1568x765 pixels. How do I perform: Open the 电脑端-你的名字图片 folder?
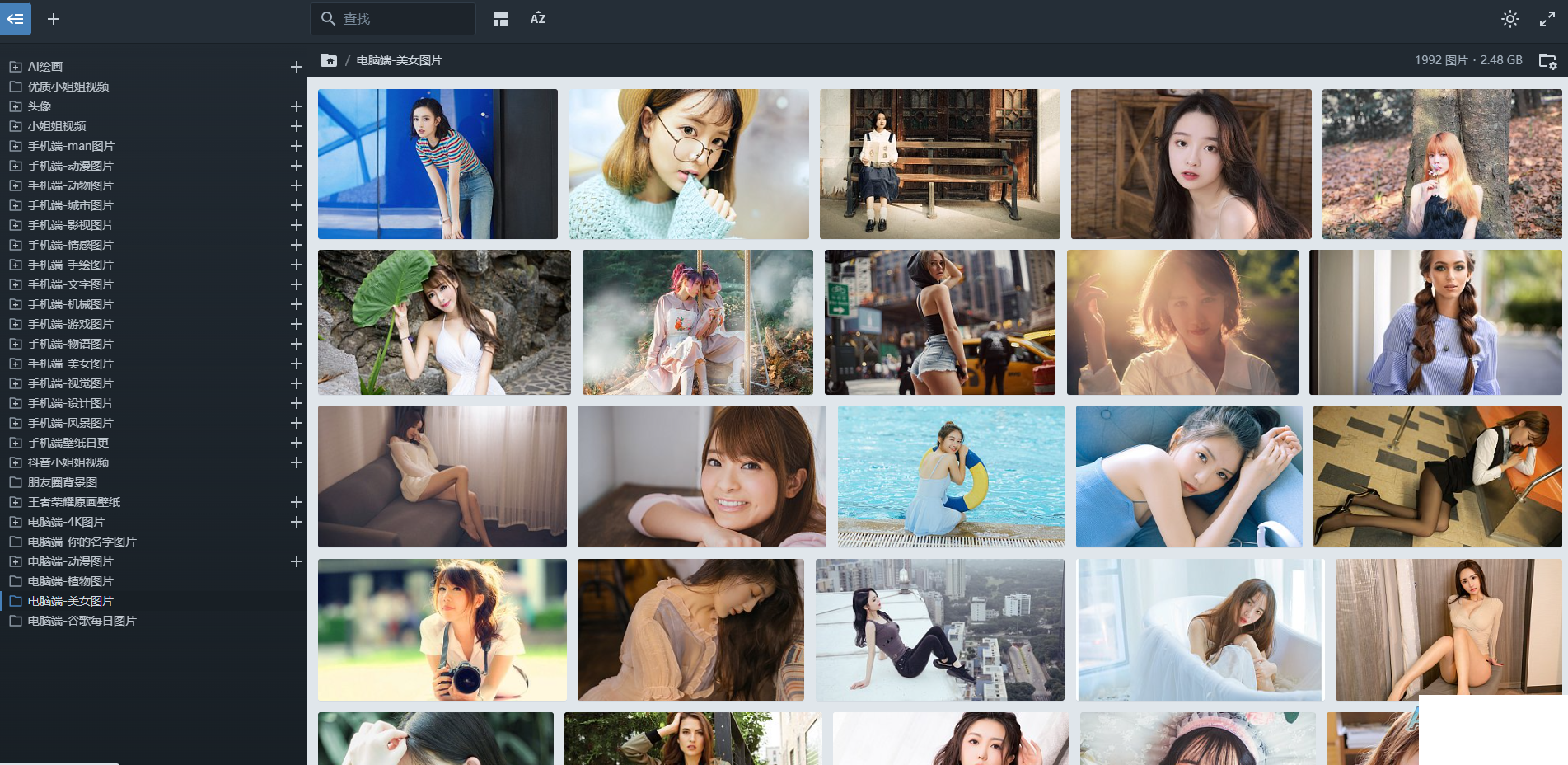pyautogui.click(x=82, y=542)
